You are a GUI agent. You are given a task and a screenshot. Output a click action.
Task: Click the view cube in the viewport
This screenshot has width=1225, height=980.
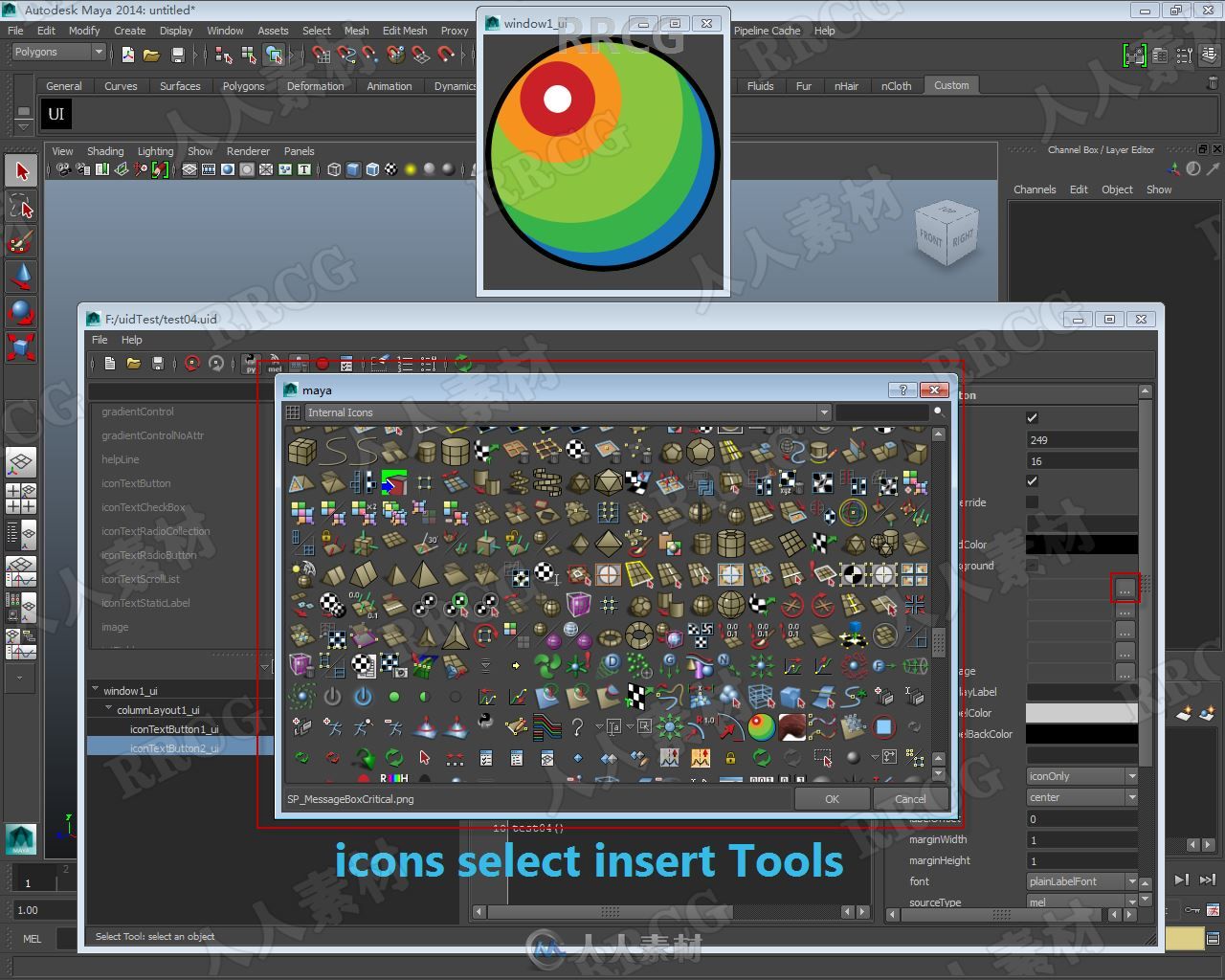click(945, 234)
